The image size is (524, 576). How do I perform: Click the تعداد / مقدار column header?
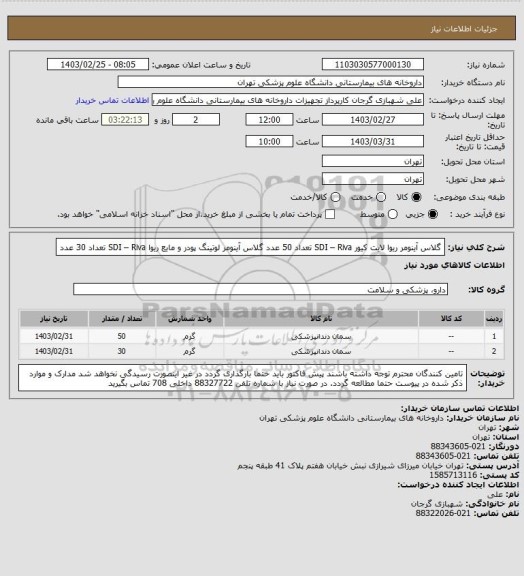(122, 318)
